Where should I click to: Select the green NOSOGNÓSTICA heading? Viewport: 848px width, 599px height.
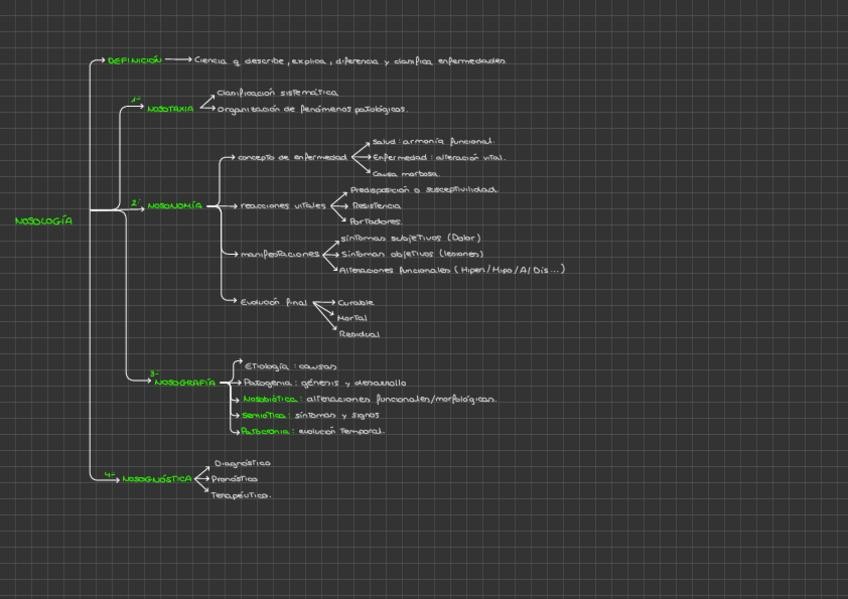tap(157, 479)
